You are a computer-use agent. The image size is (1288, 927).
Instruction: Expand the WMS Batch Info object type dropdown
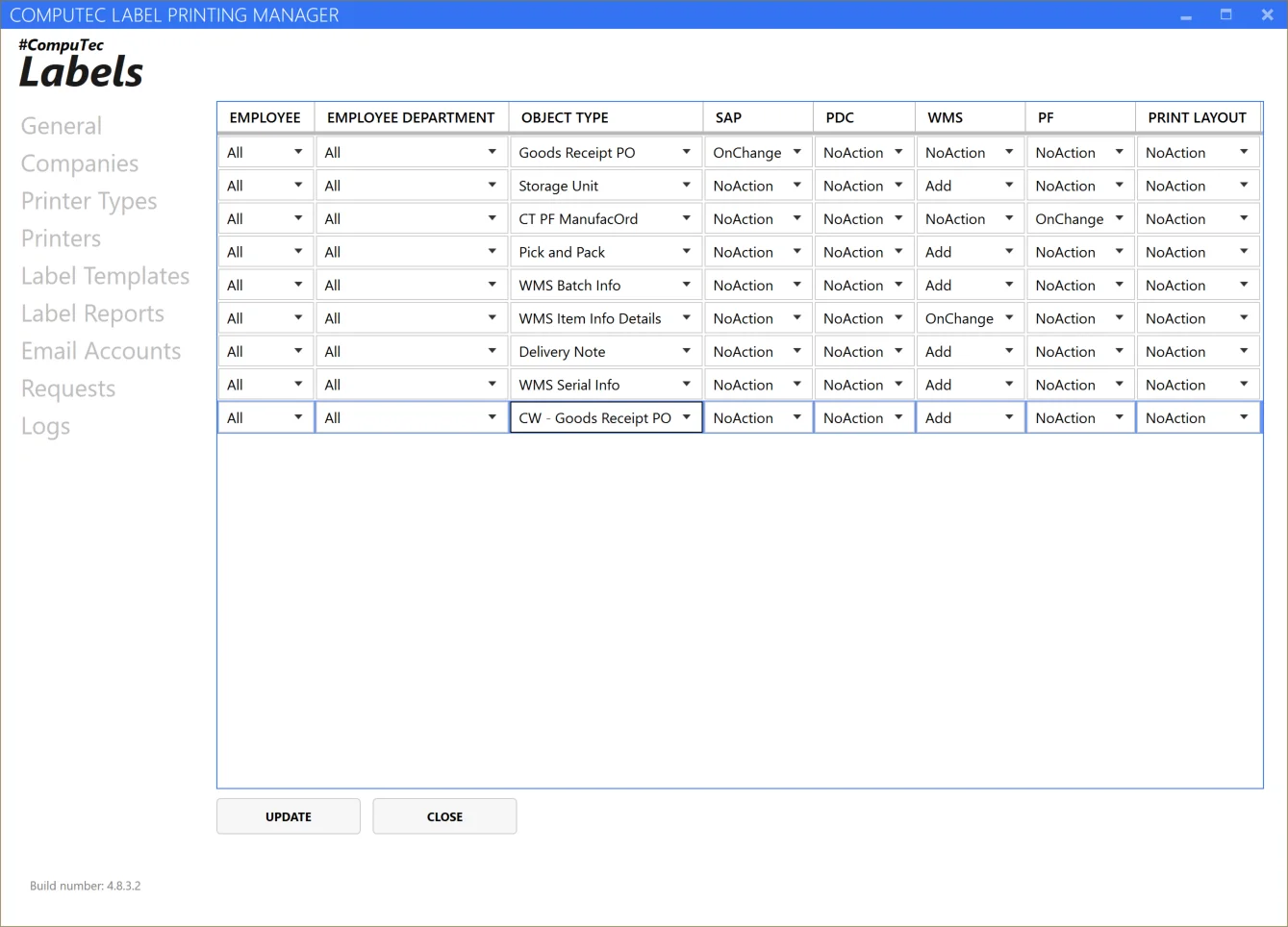(606, 286)
